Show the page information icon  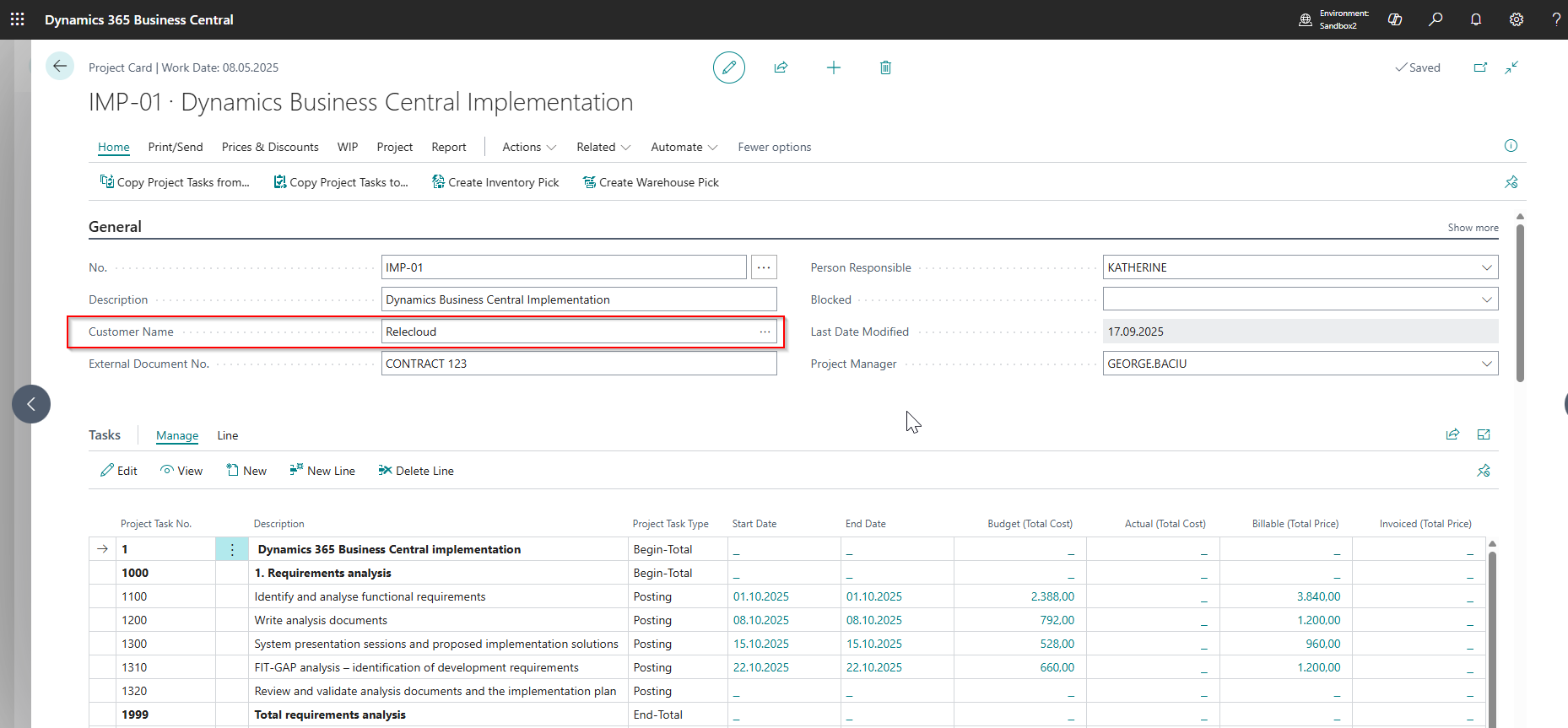tap(1511, 146)
